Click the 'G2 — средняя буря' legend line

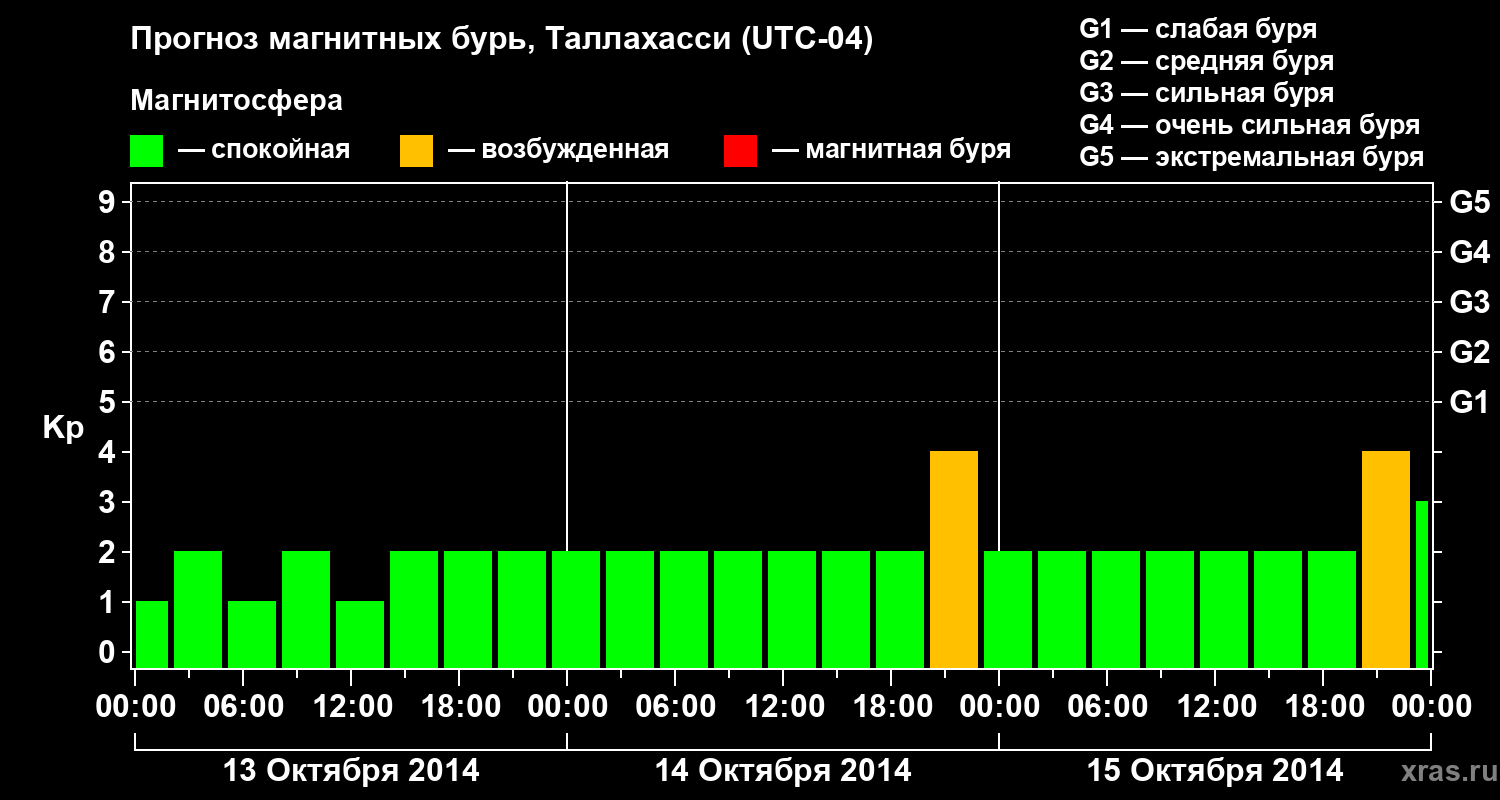[1206, 61]
